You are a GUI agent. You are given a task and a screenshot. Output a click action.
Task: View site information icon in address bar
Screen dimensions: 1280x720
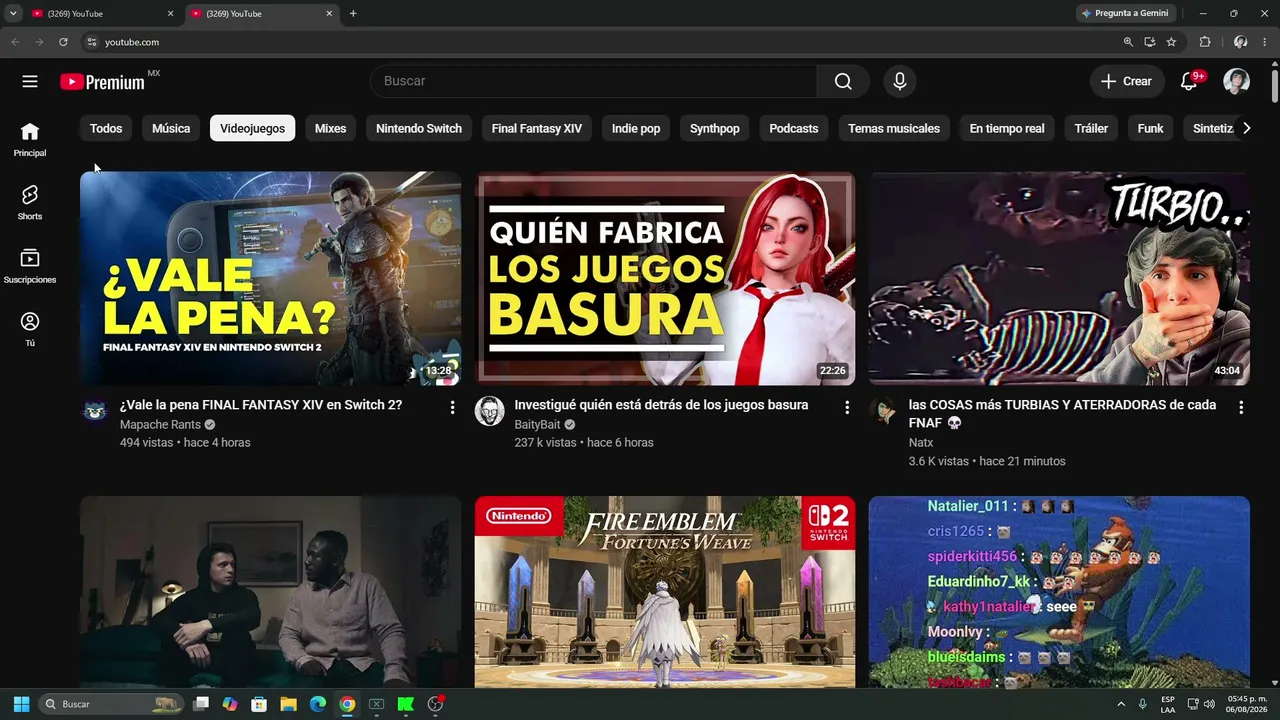click(x=91, y=42)
